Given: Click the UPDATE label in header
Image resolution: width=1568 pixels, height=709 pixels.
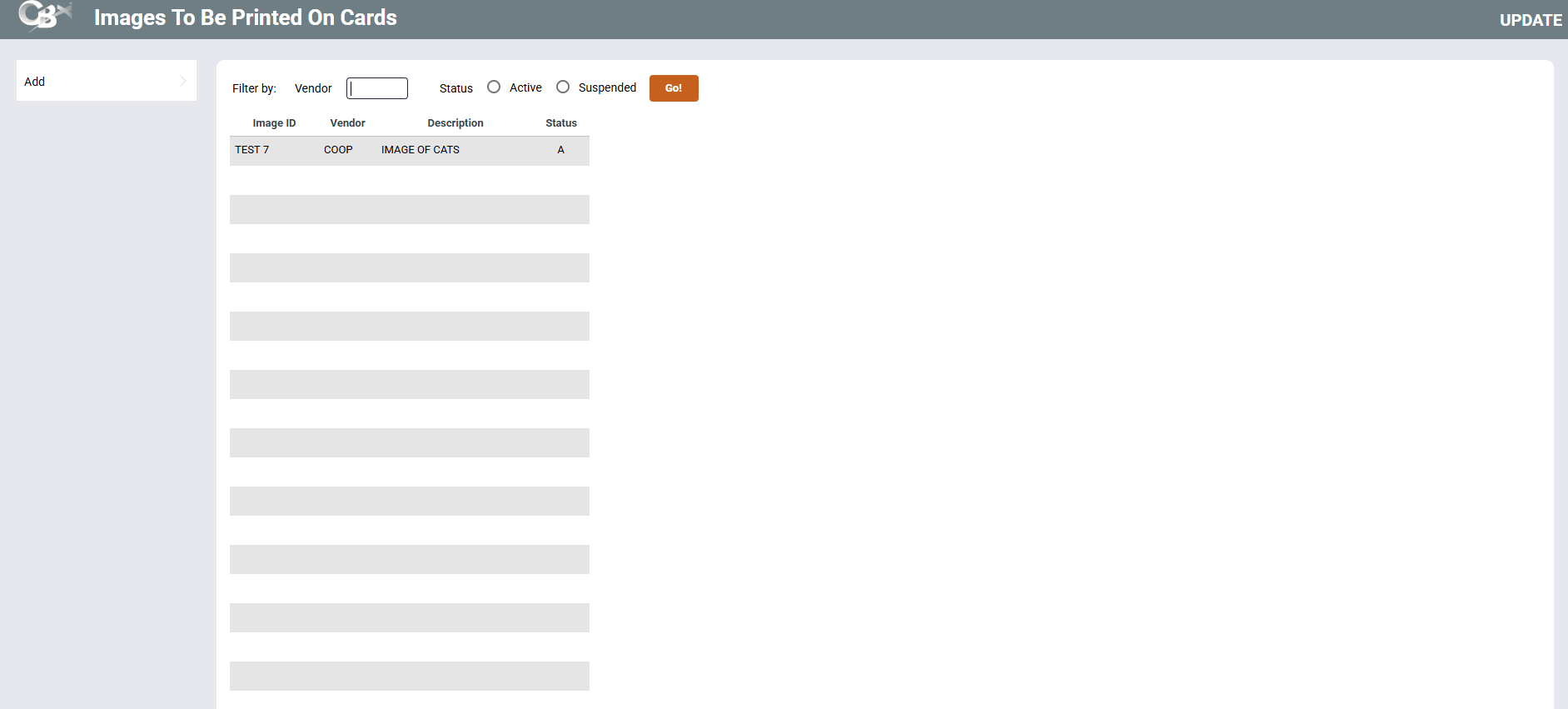Looking at the screenshot, I should tap(1530, 20).
